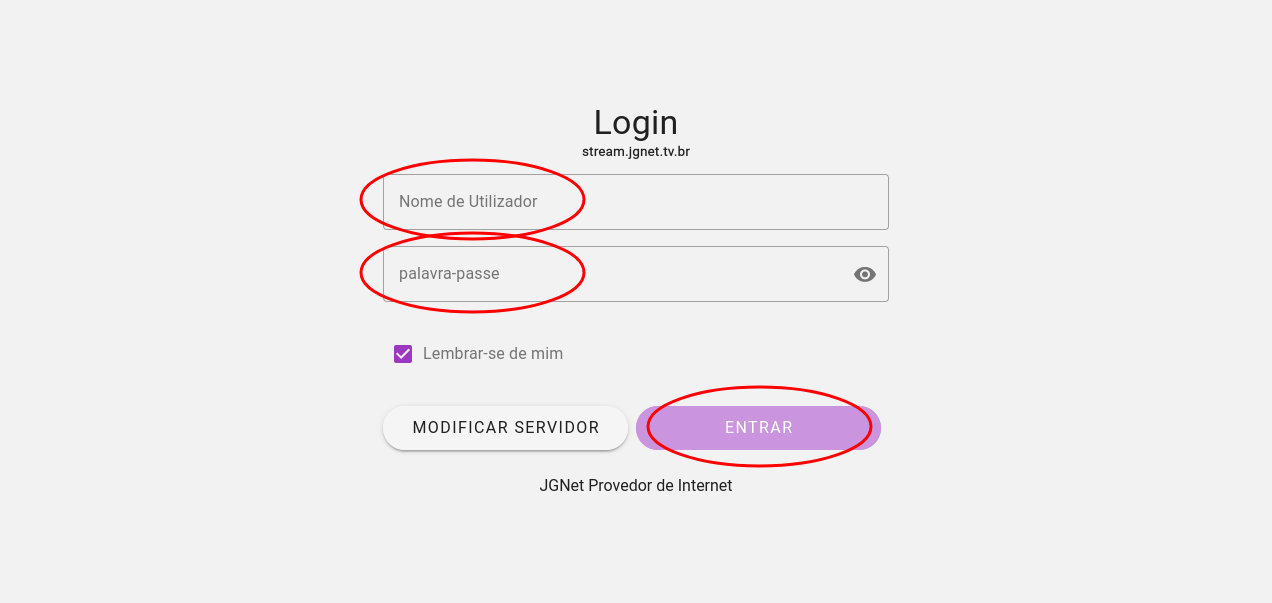Select the stream.jgnet.tv.br server address text
This screenshot has height=603, width=1272.
pyautogui.click(x=636, y=152)
